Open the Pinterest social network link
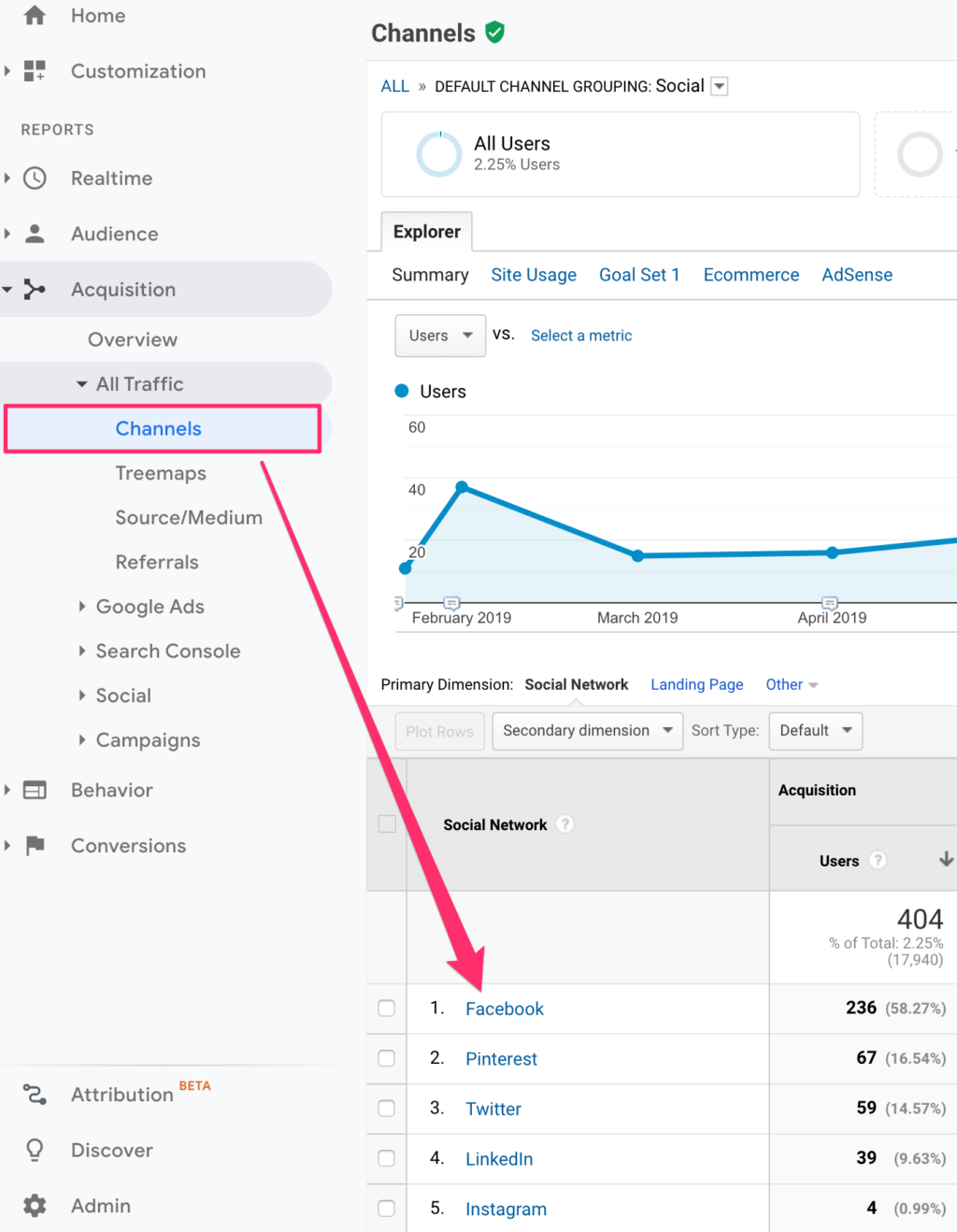 click(x=502, y=1059)
